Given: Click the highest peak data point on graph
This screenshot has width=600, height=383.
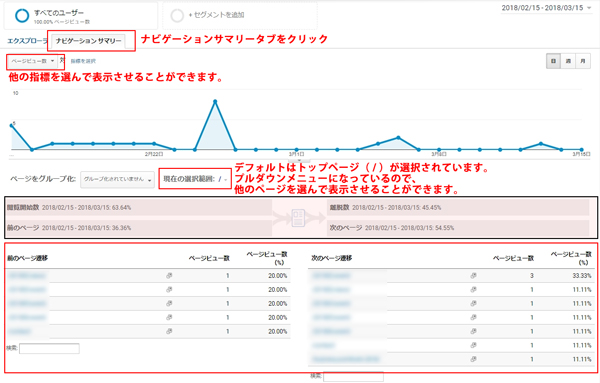Looking at the screenshot, I should (x=215, y=101).
